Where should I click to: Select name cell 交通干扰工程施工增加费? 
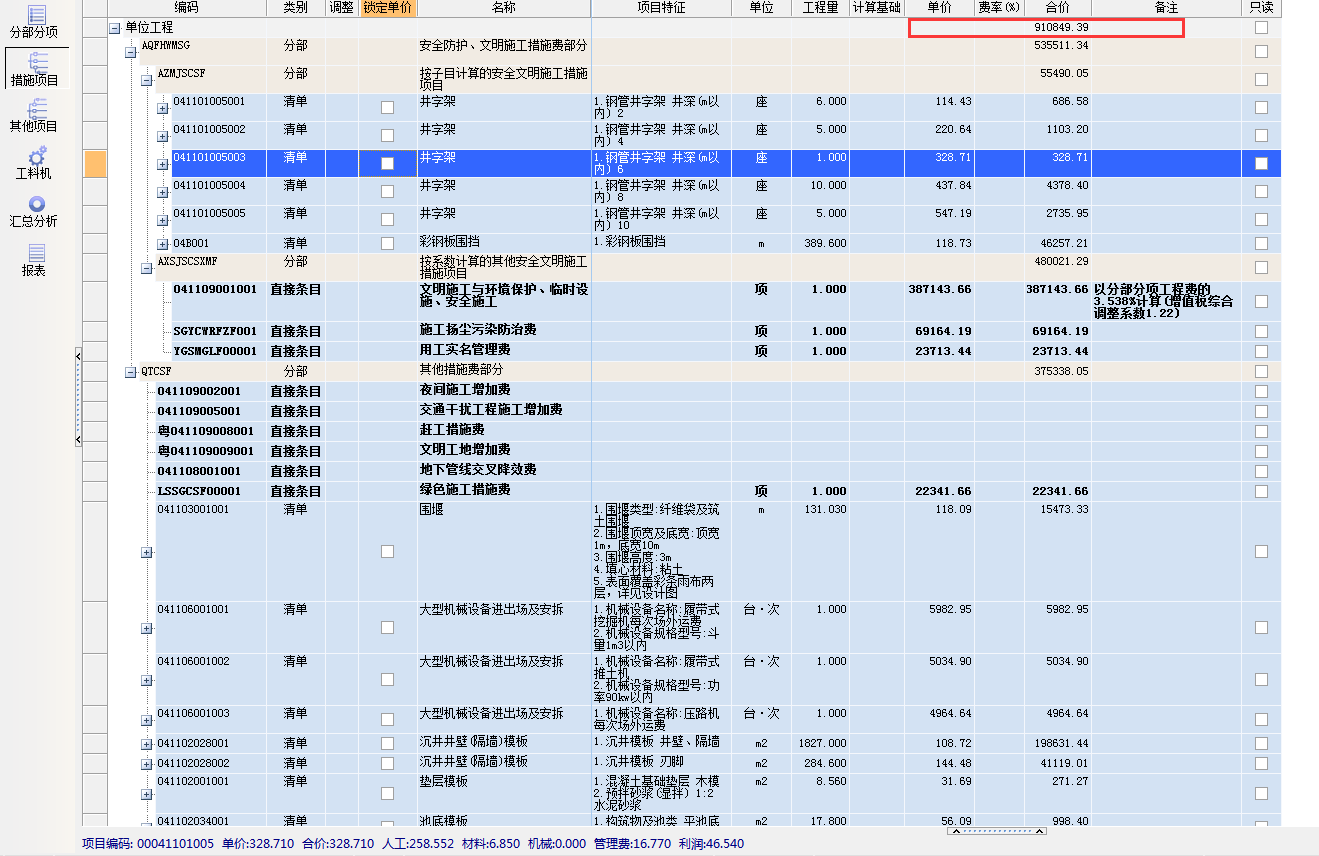pos(491,410)
